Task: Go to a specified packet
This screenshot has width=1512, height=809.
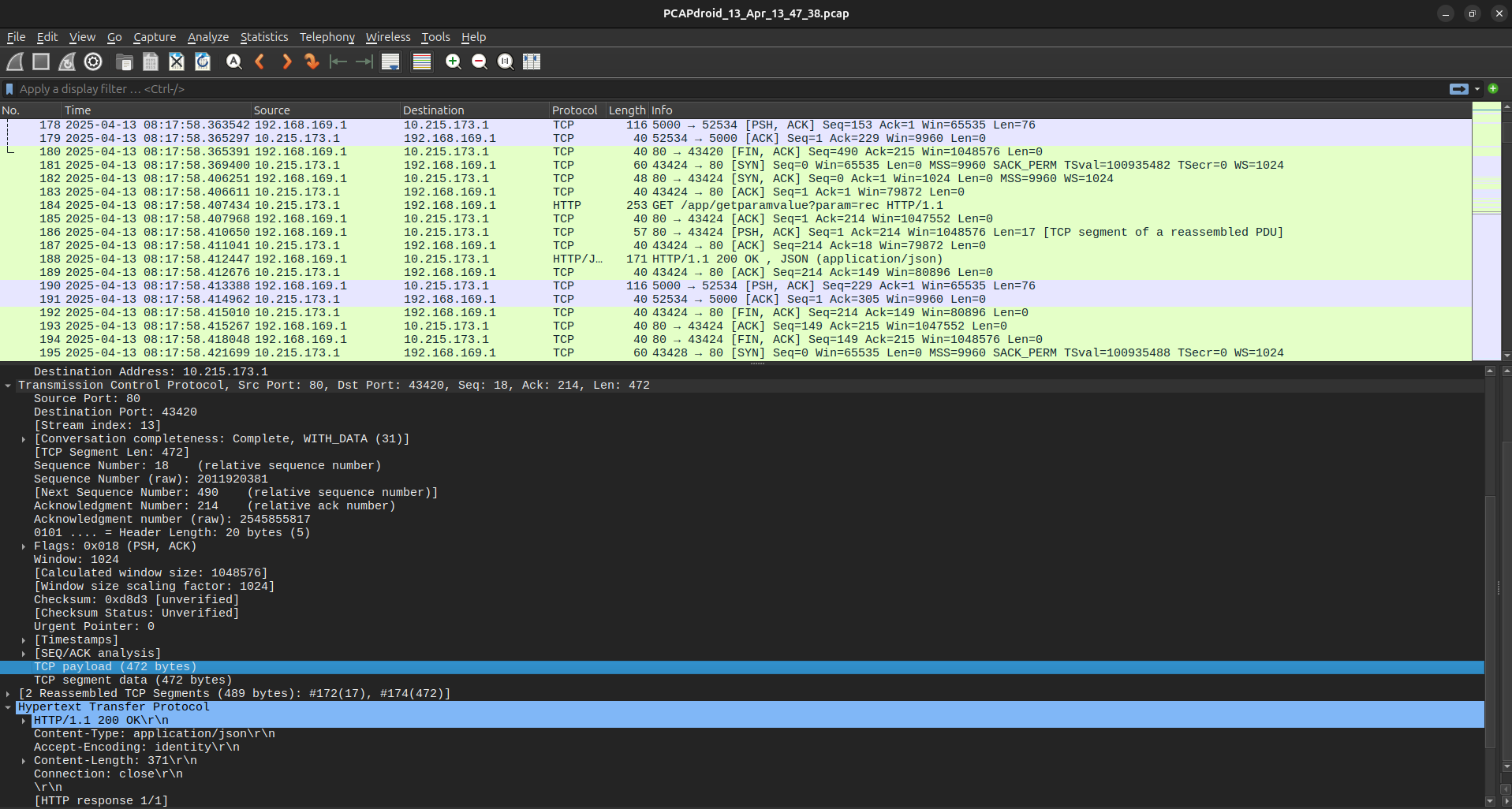Action: pyautogui.click(x=312, y=62)
